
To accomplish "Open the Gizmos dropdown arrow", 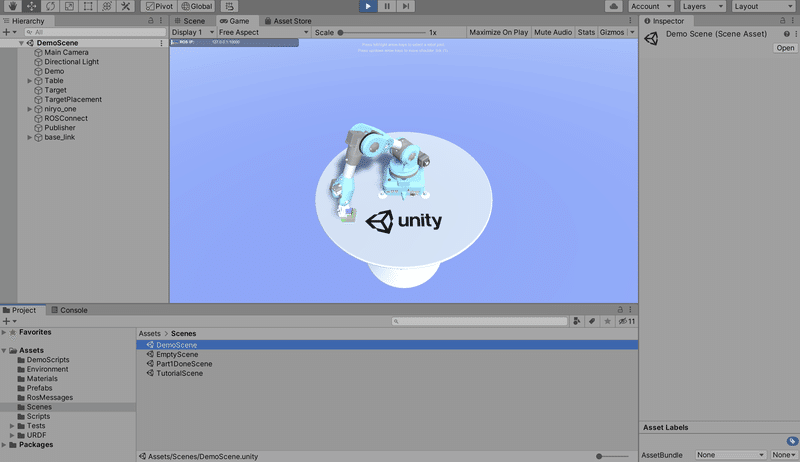I will point(632,32).
